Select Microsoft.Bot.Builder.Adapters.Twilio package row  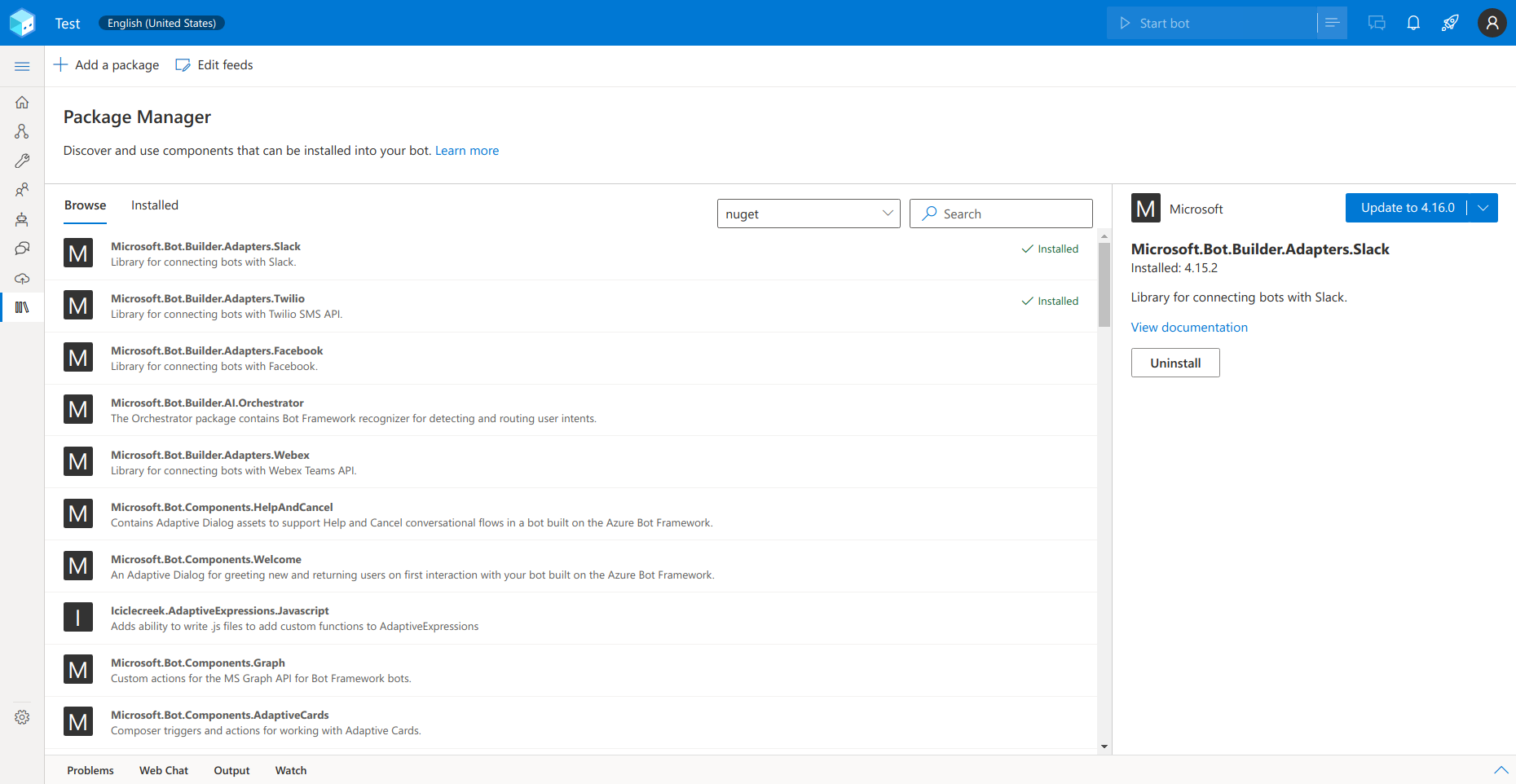(x=571, y=306)
